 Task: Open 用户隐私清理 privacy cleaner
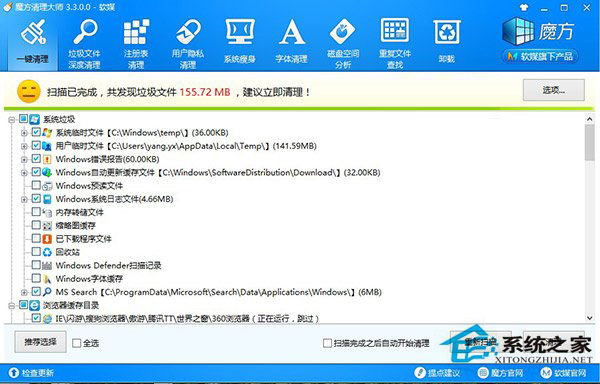point(188,44)
